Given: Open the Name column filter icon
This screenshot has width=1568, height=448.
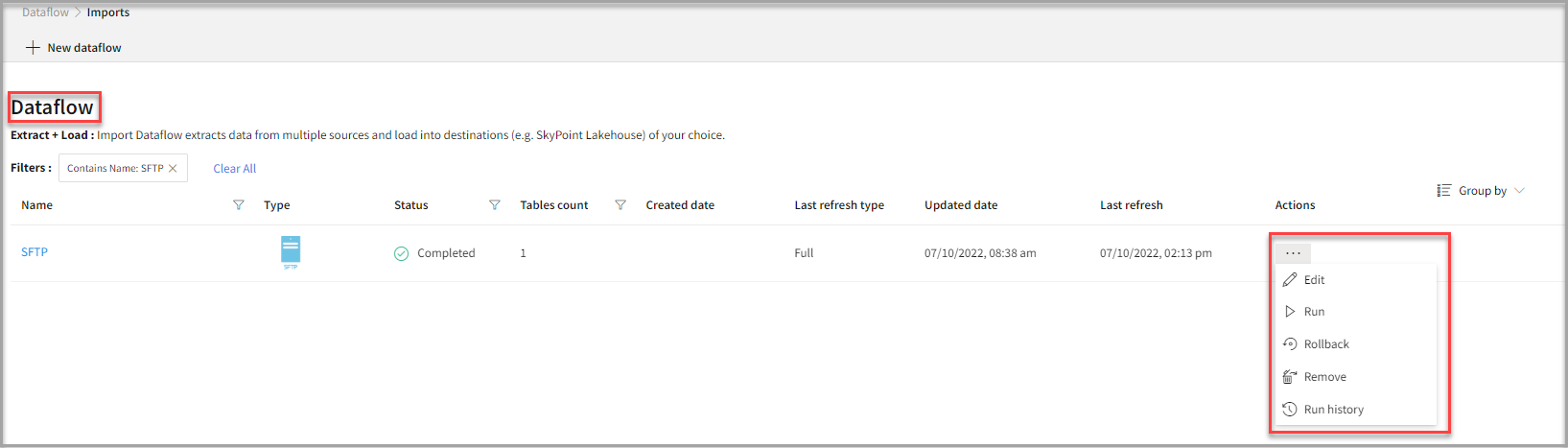Looking at the screenshot, I should click(x=239, y=205).
